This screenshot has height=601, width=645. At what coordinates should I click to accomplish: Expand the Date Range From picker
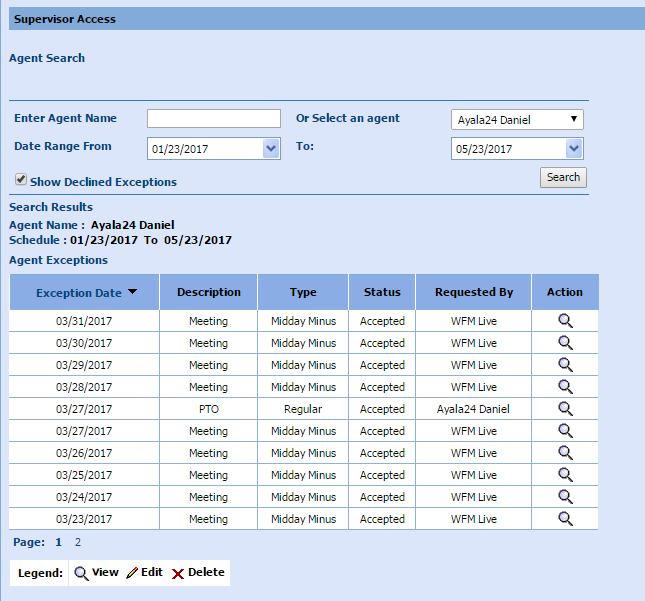[x=271, y=149]
